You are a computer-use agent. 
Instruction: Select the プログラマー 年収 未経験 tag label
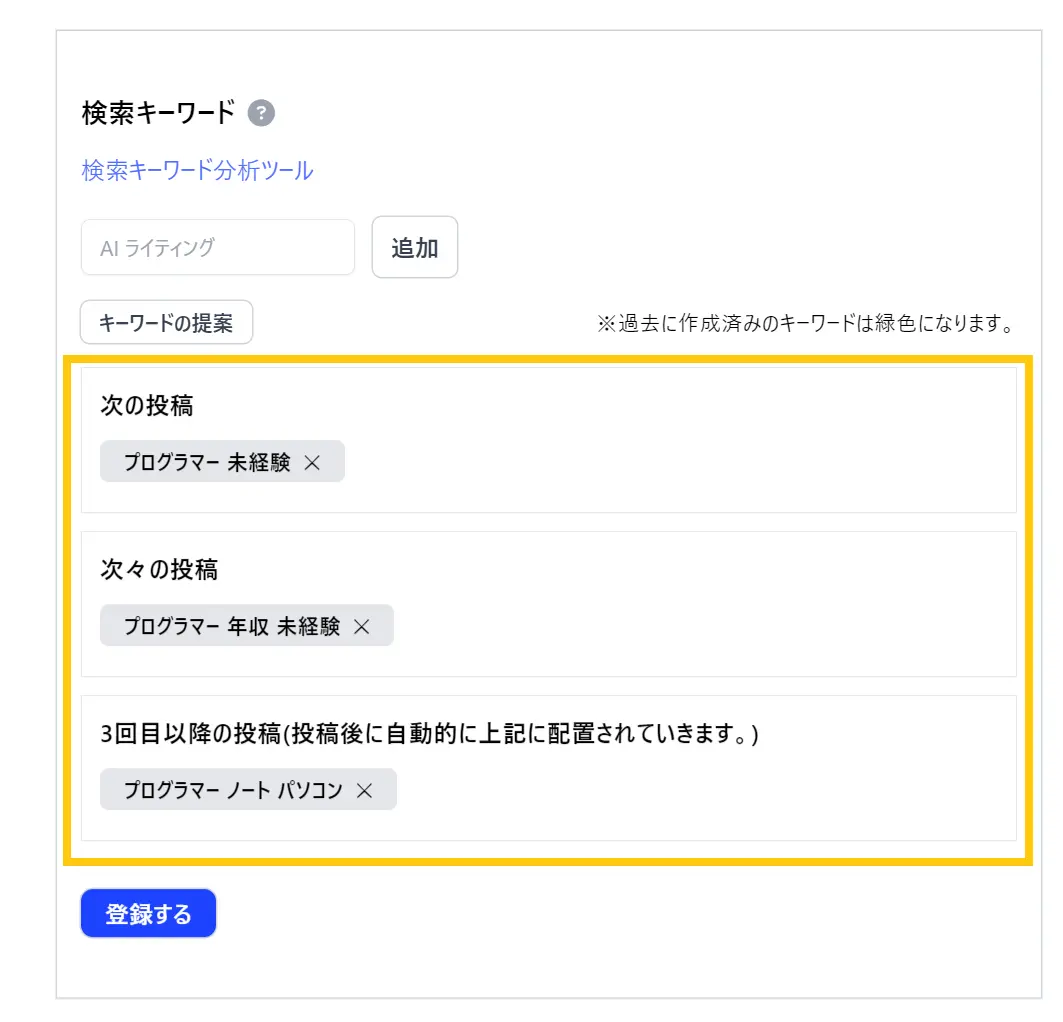[x=232, y=626]
